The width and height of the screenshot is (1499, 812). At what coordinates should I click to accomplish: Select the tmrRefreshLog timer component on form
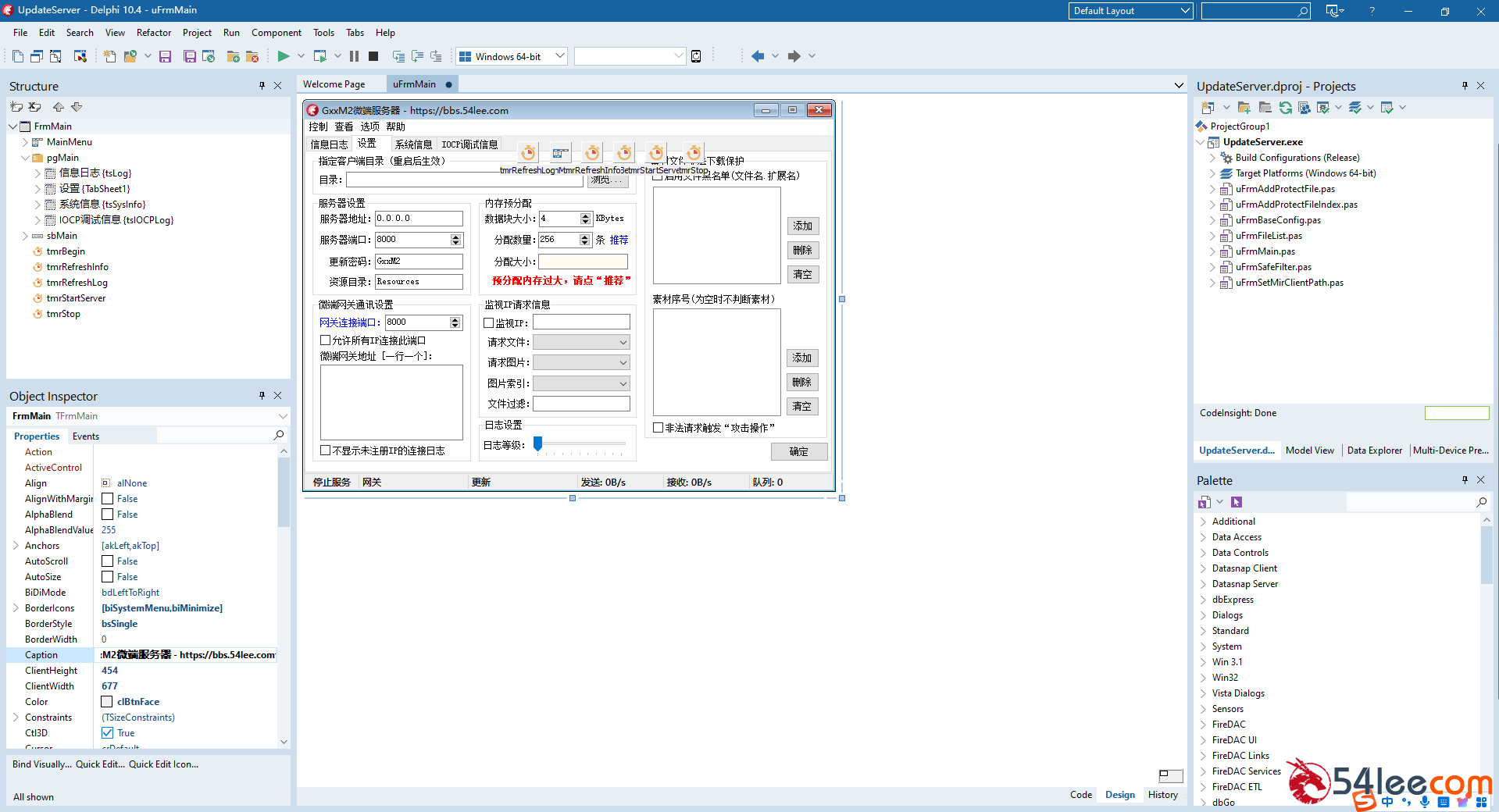tap(529, 152)
